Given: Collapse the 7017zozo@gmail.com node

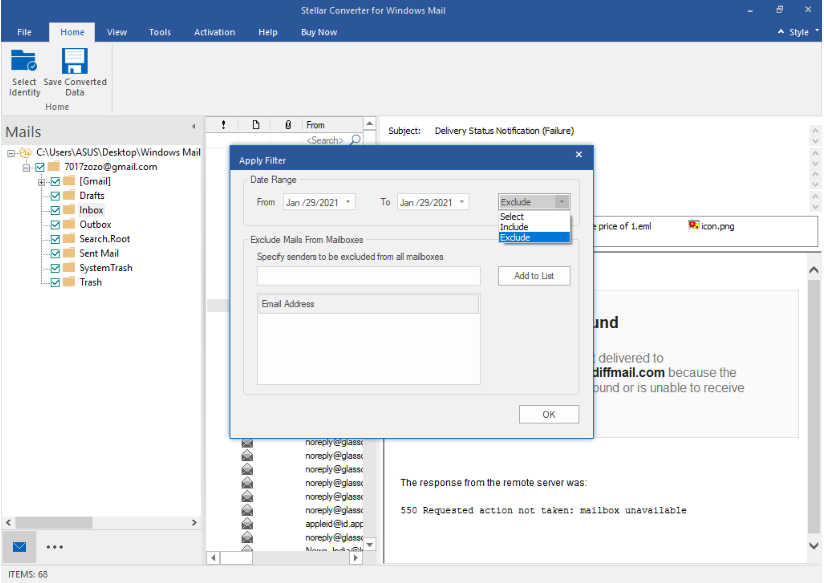Looking at the screenshot, I should coord(26,168).
